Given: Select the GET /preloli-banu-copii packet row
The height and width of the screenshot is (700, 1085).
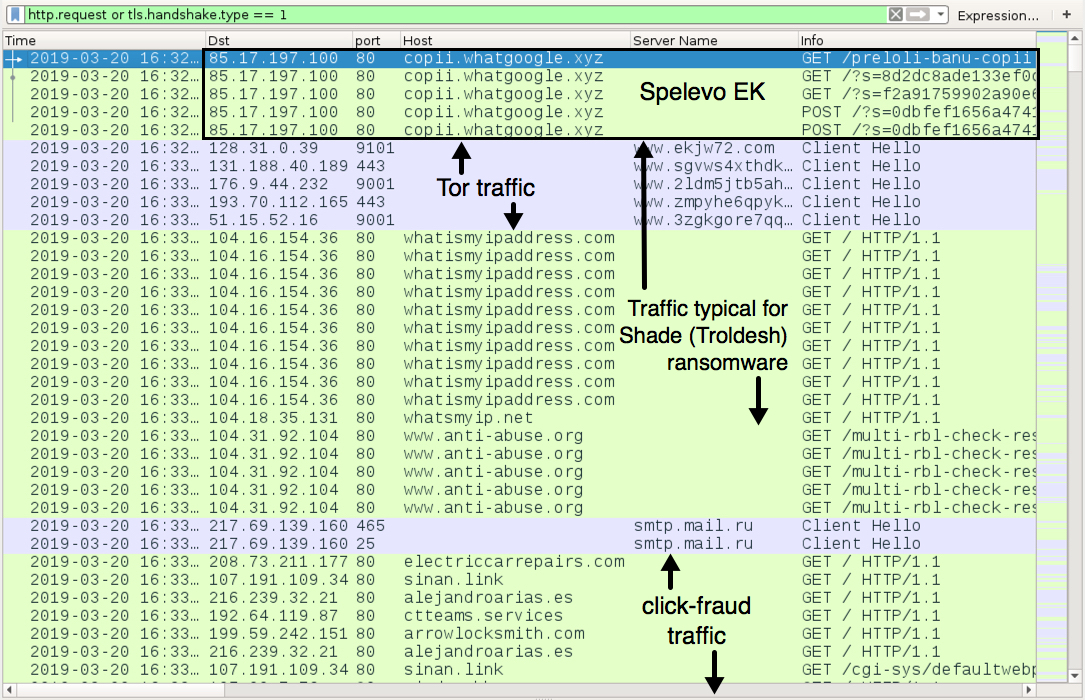Looking at the screenshot, I should [520, 58].
